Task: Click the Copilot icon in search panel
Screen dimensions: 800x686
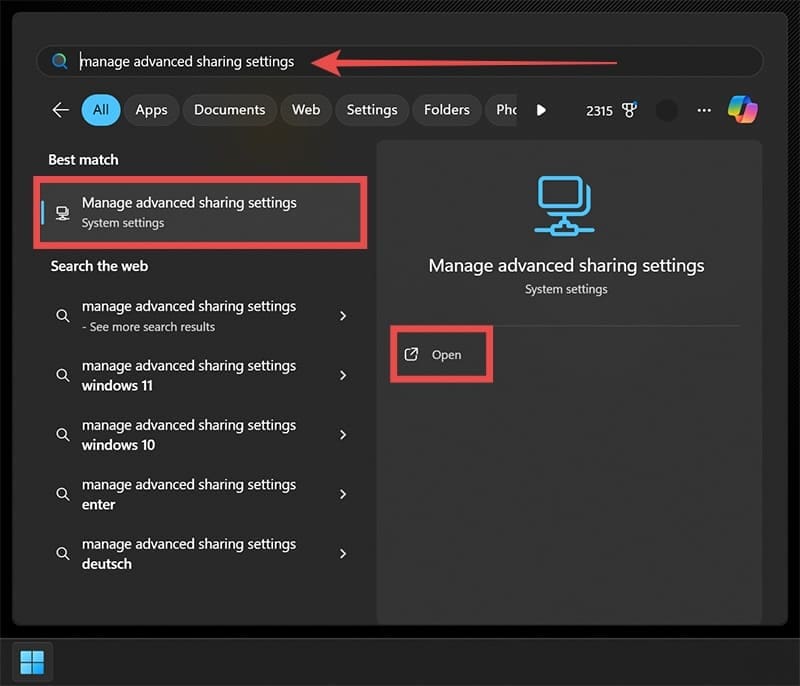Action: 742,110
